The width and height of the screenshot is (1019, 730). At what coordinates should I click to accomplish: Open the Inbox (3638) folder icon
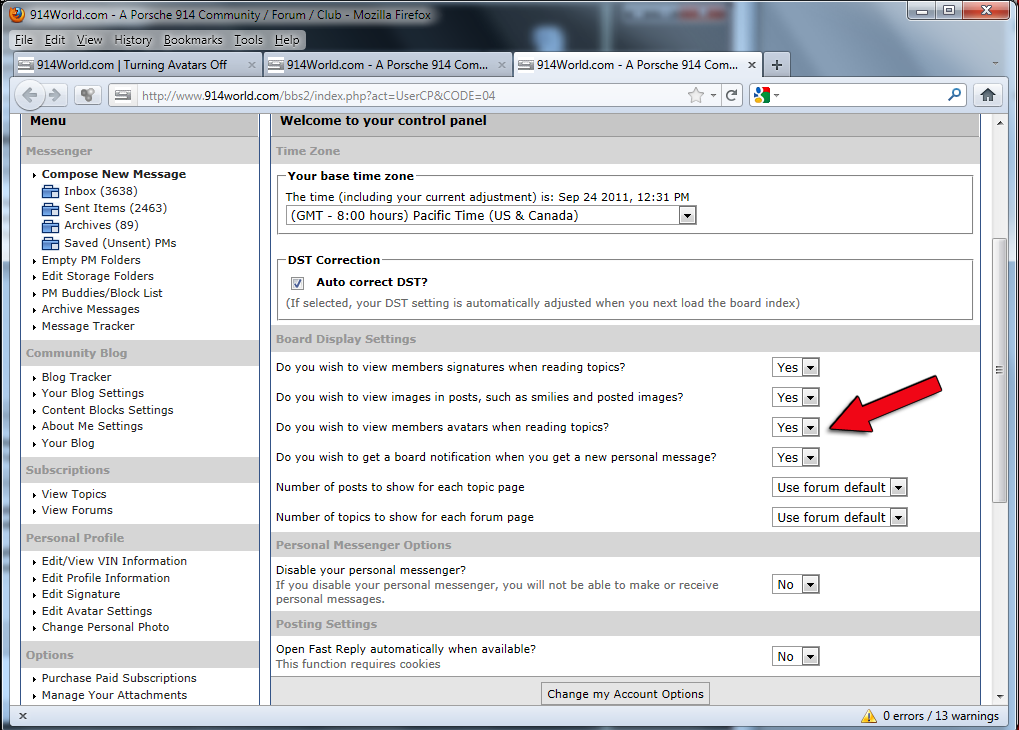pos(50,192)
